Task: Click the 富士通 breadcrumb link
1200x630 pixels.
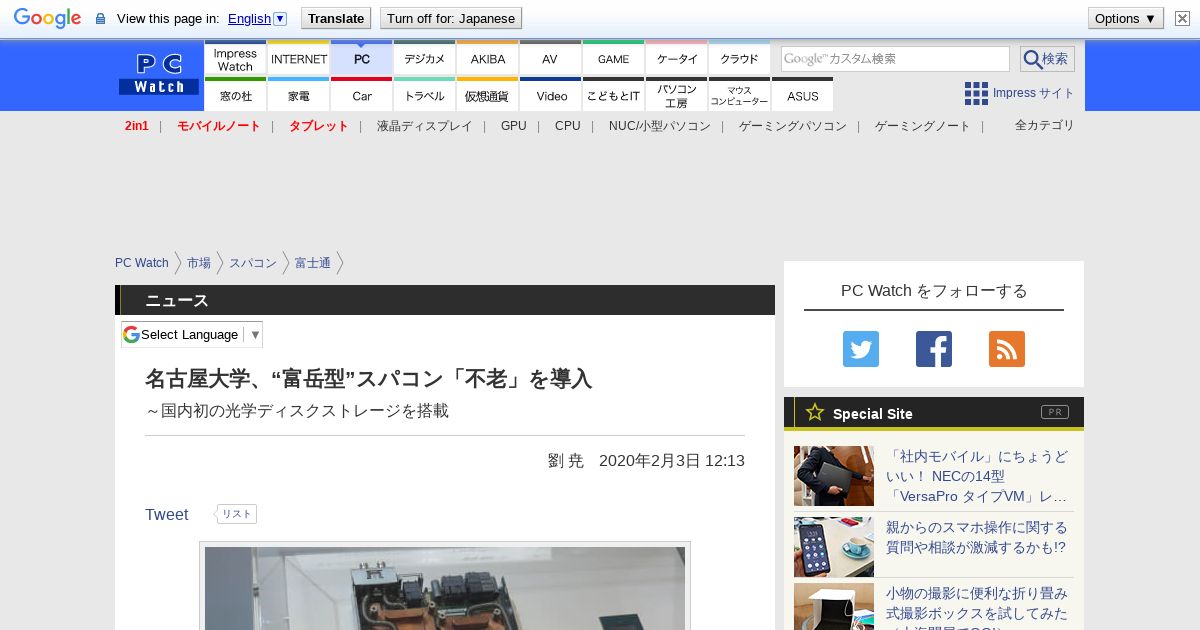Action: 313,263
